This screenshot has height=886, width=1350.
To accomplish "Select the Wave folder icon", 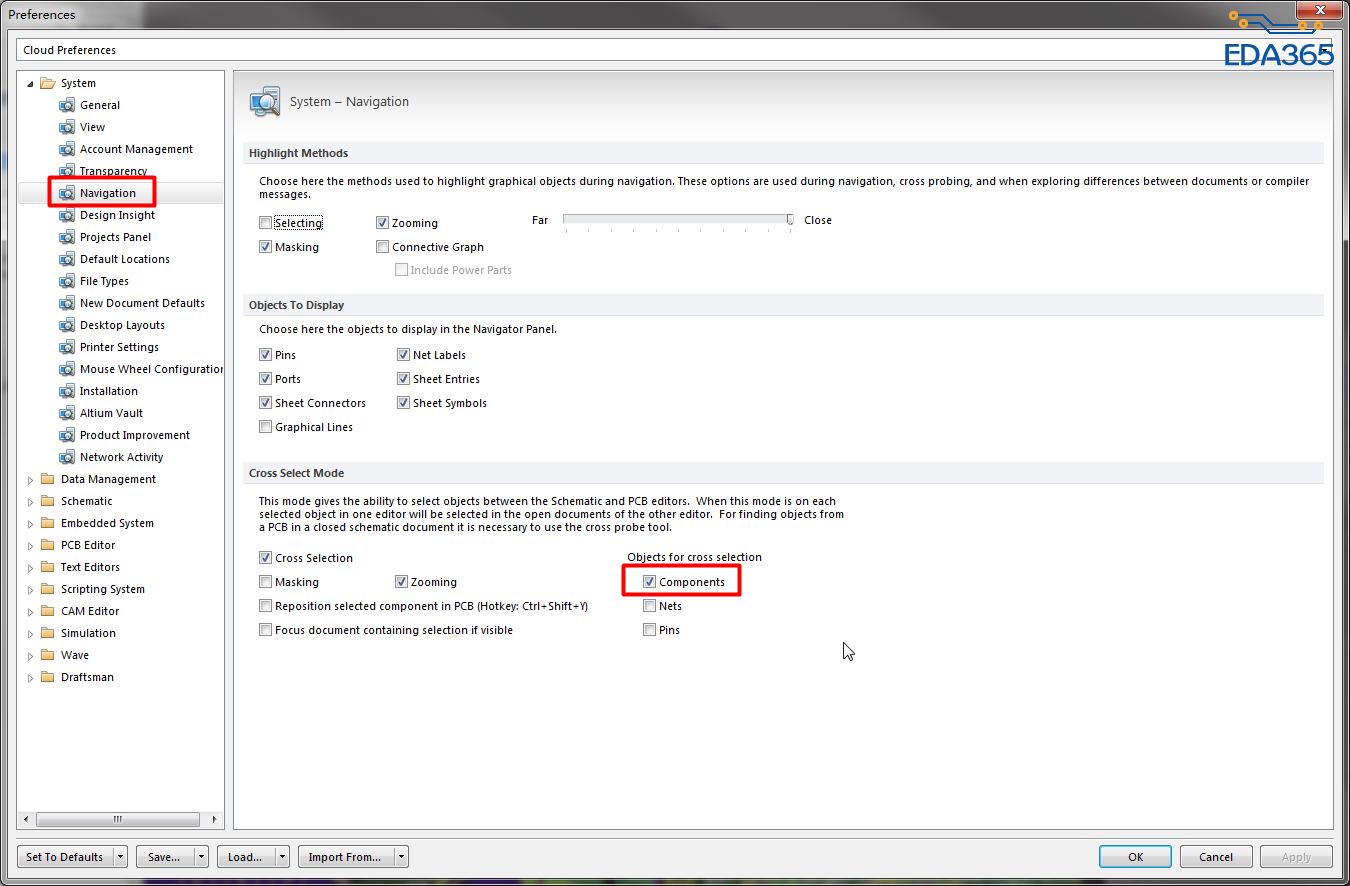I will (47, 655).
